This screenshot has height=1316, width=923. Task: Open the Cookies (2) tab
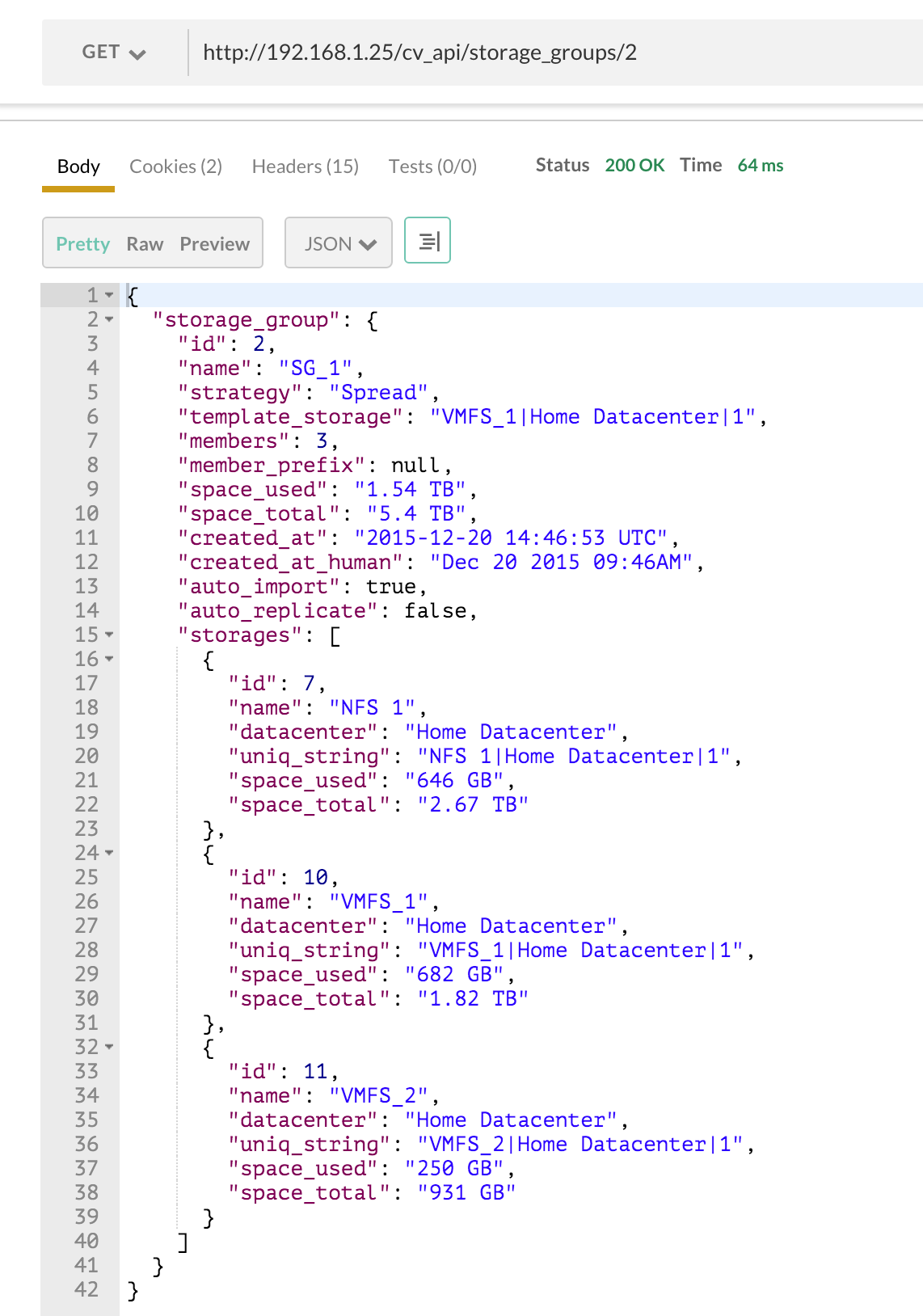coord(175,167)
